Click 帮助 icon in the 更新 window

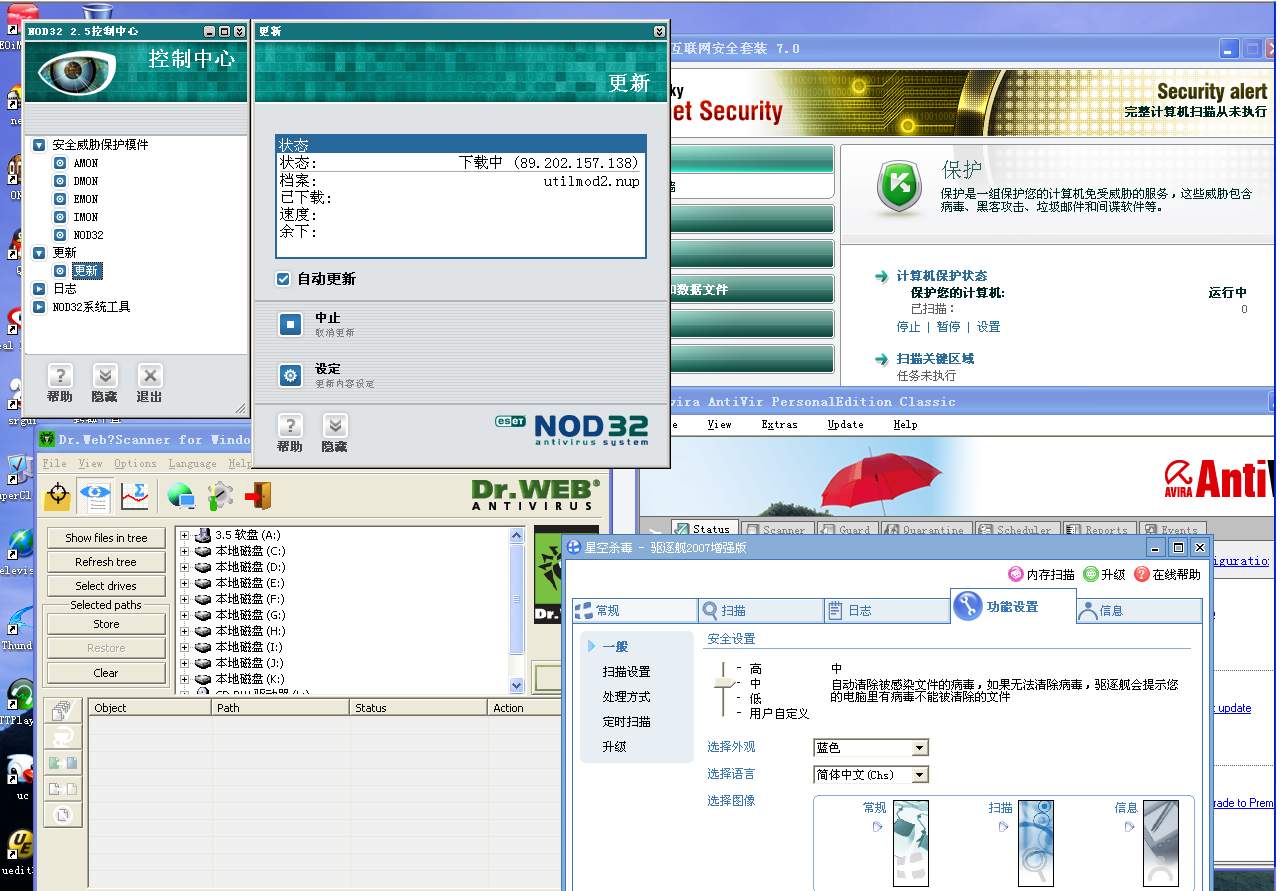point(290,426)
